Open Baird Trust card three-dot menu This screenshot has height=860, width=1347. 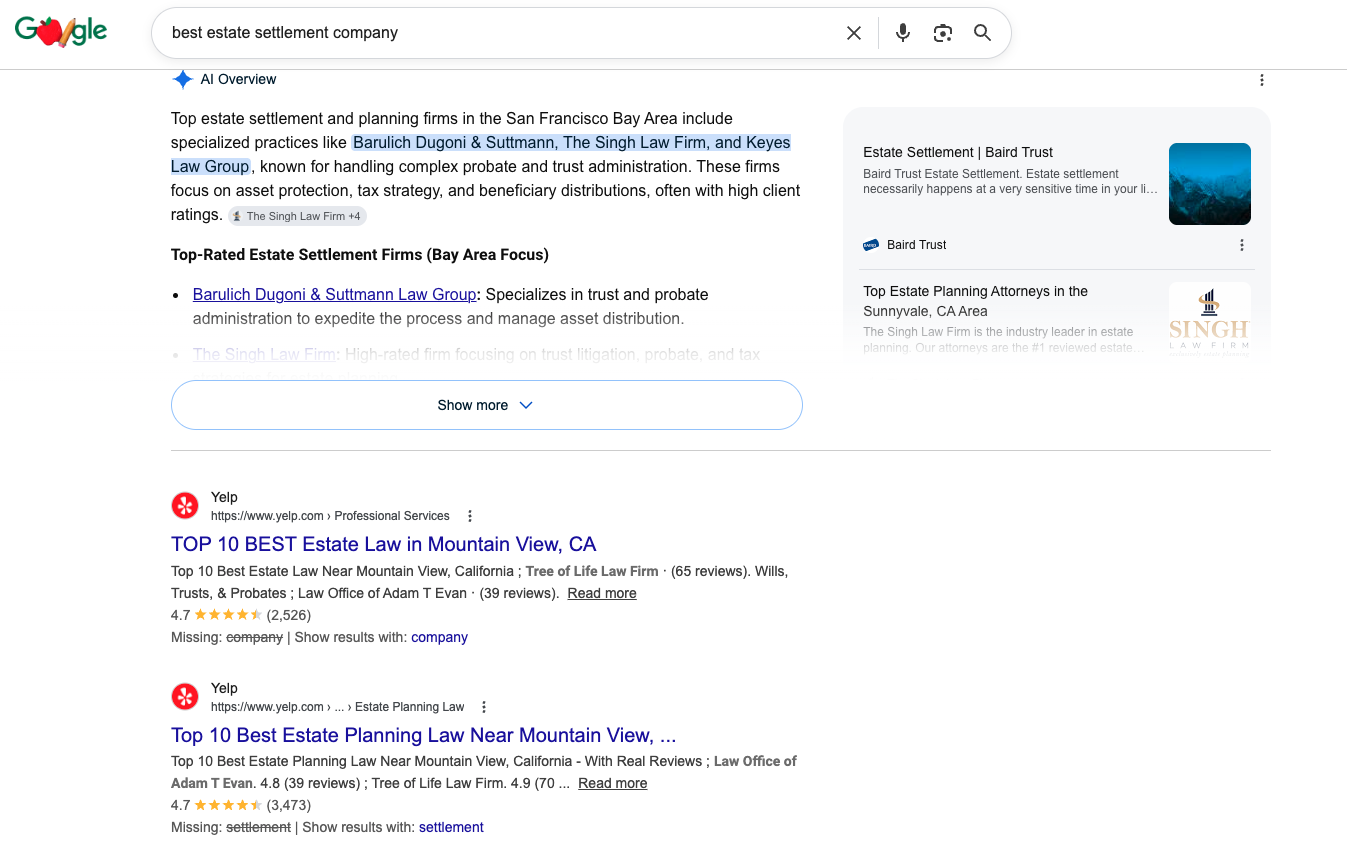[1242, 245]
